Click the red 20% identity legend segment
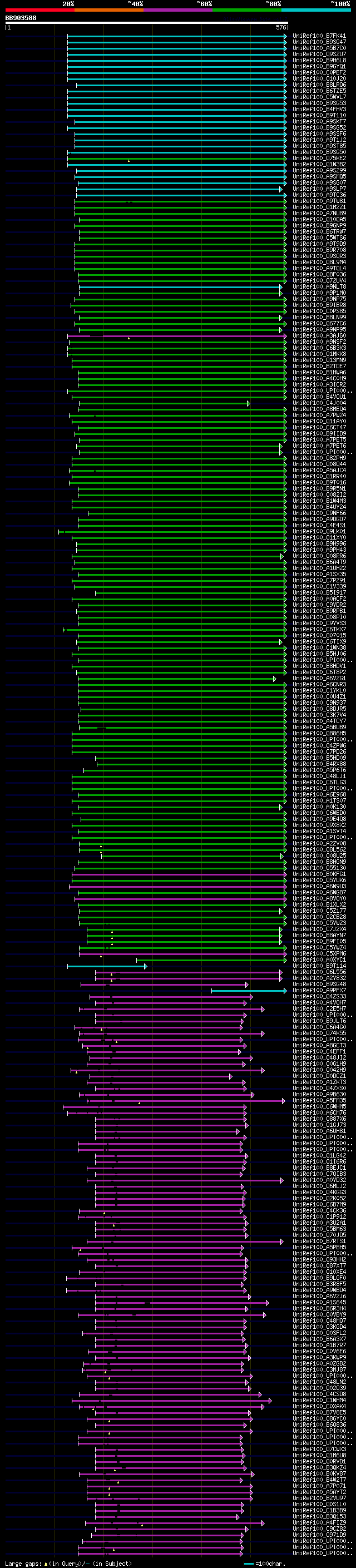Screen dimensions: 356x1568 pos(39,10)
